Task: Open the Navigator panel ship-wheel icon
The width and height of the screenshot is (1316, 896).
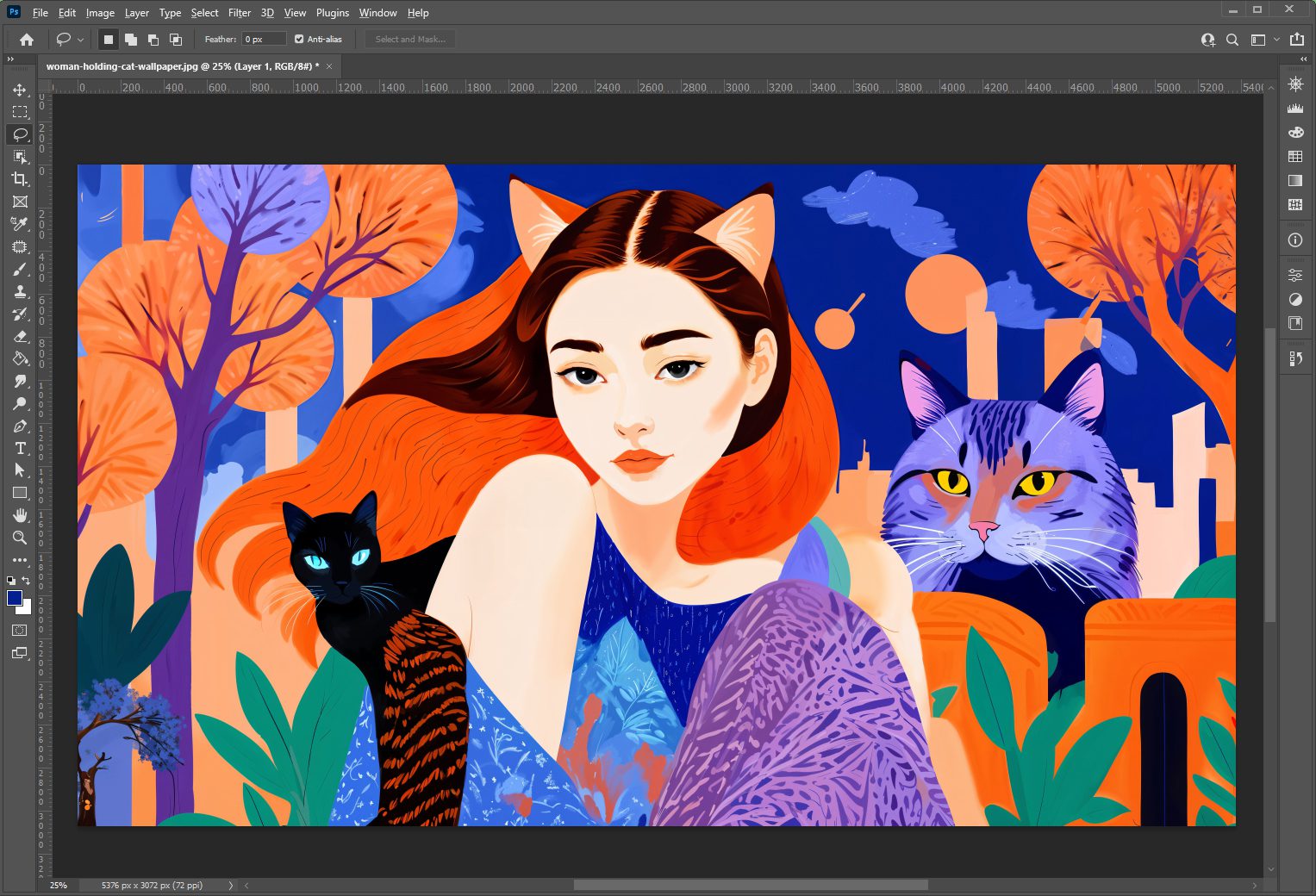Action: pos(1294,84)
